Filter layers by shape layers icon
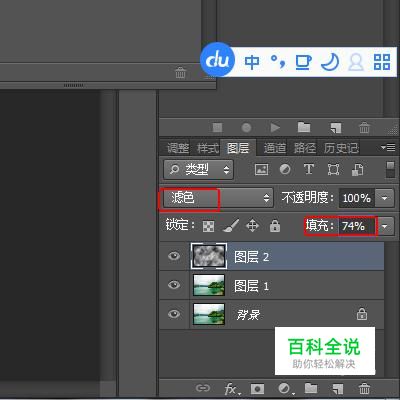This screenshot has width=400, height=400. coord(333,170)
